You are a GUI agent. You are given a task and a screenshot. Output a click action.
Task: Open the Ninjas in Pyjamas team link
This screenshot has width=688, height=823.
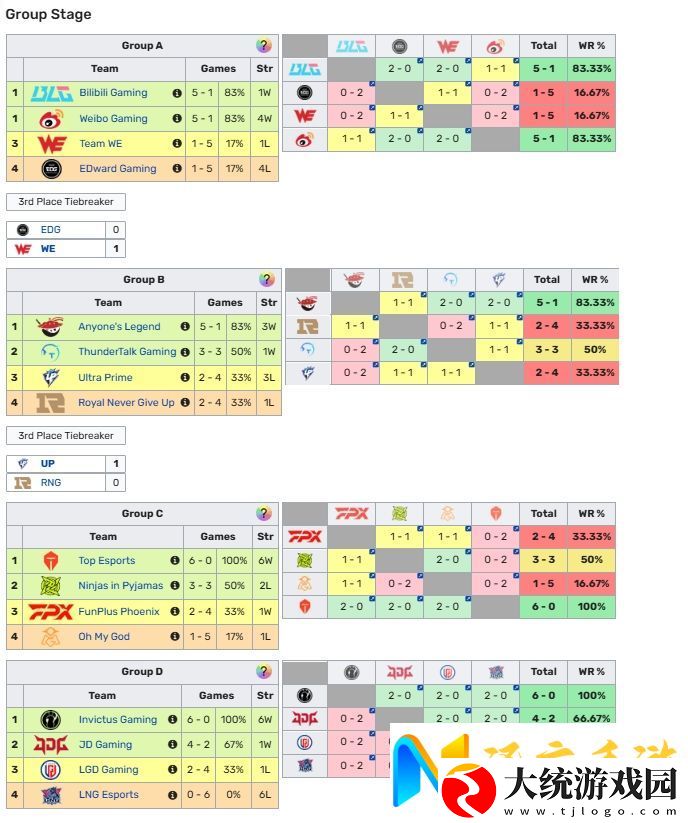pos(121,586)
